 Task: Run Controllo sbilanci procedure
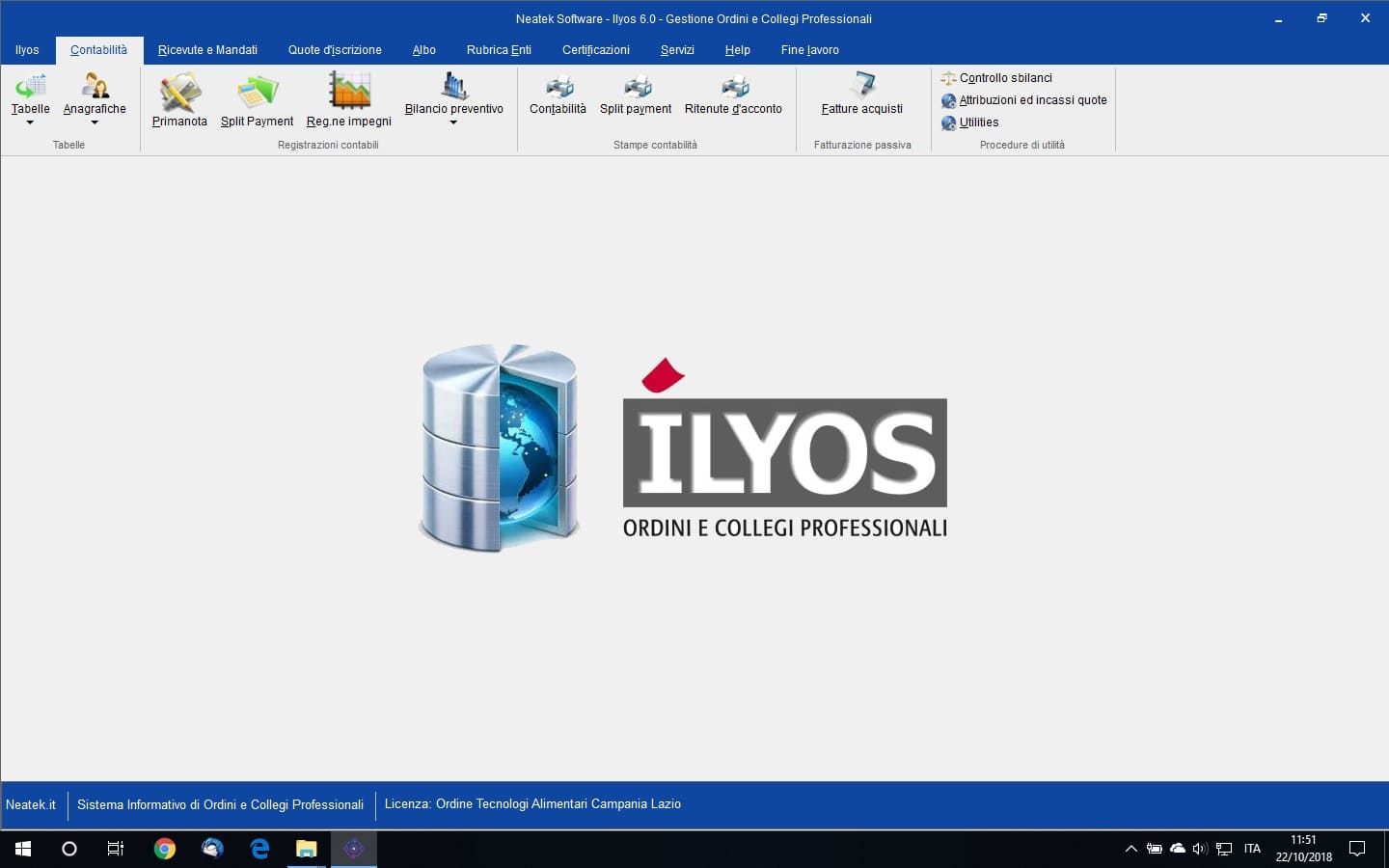[996, 78]
